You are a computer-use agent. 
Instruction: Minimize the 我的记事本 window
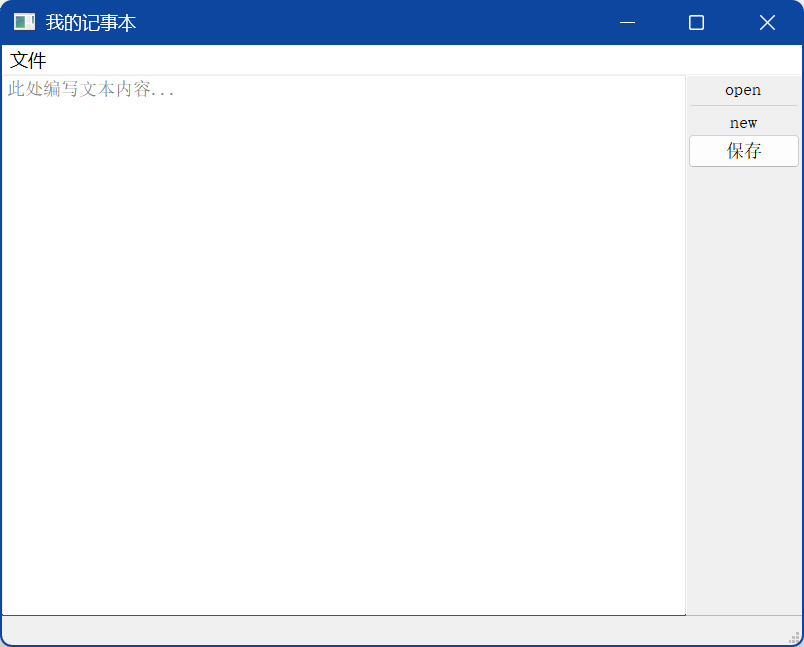click(627, 23)
